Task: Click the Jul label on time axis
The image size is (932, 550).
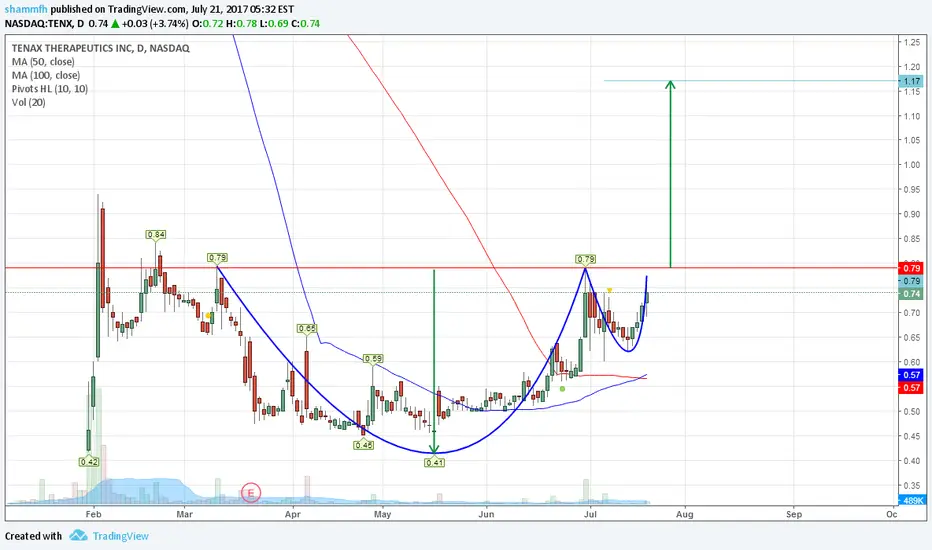Action: [590, 514]
